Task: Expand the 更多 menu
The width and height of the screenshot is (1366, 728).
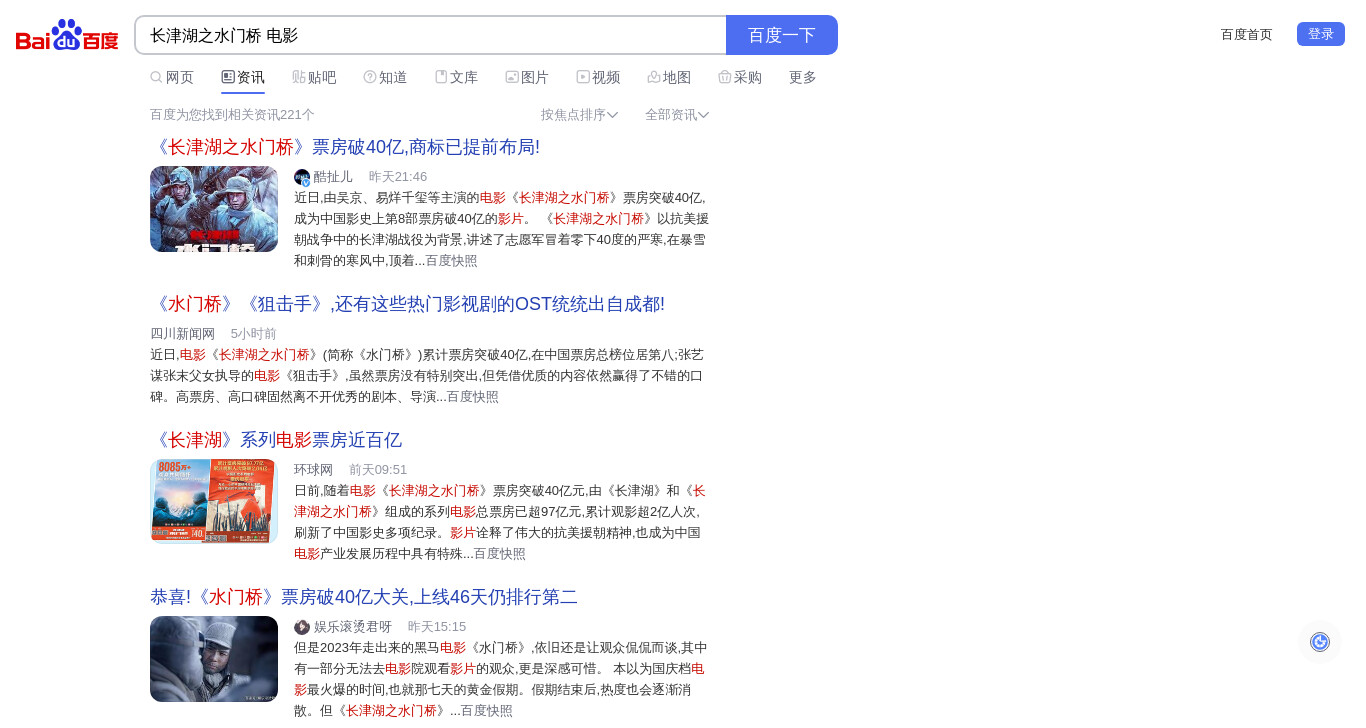Action: tap(803, 77)
